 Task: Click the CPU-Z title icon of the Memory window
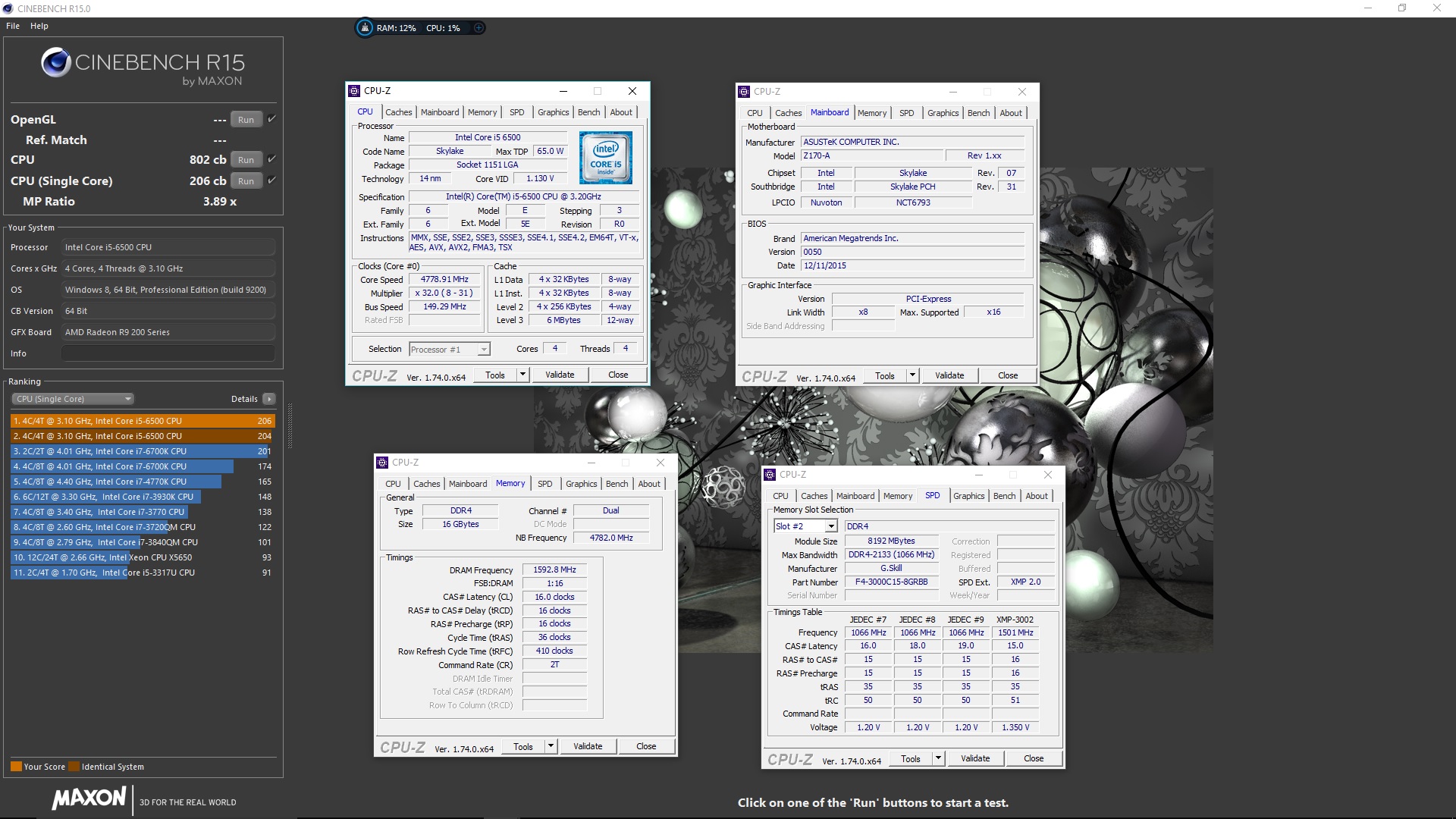[382, 462]
